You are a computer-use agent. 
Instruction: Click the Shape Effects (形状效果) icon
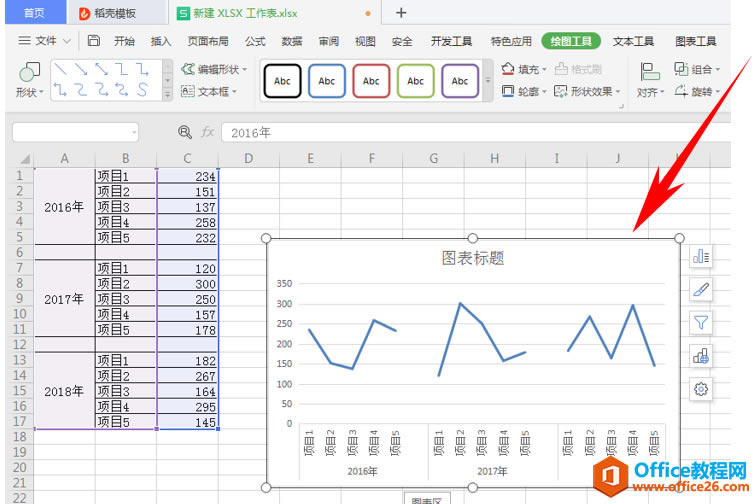click(x=561, y=91)
